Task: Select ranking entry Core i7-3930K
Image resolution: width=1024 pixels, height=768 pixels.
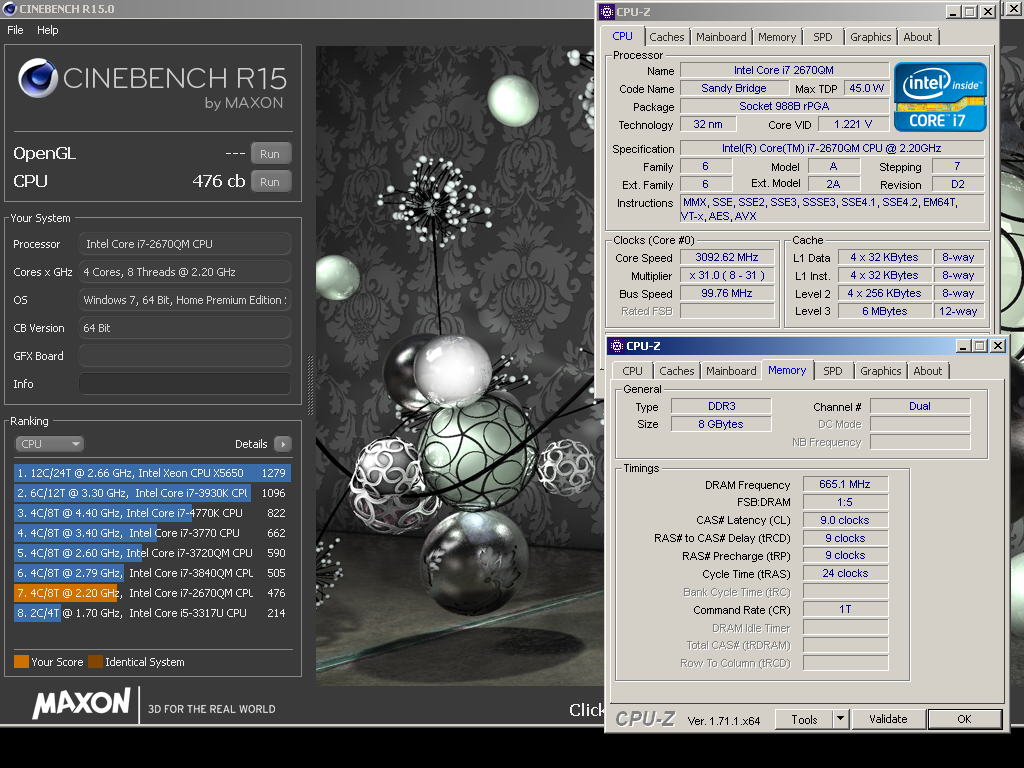Action: pyautogui.click(x=152, y=493)
